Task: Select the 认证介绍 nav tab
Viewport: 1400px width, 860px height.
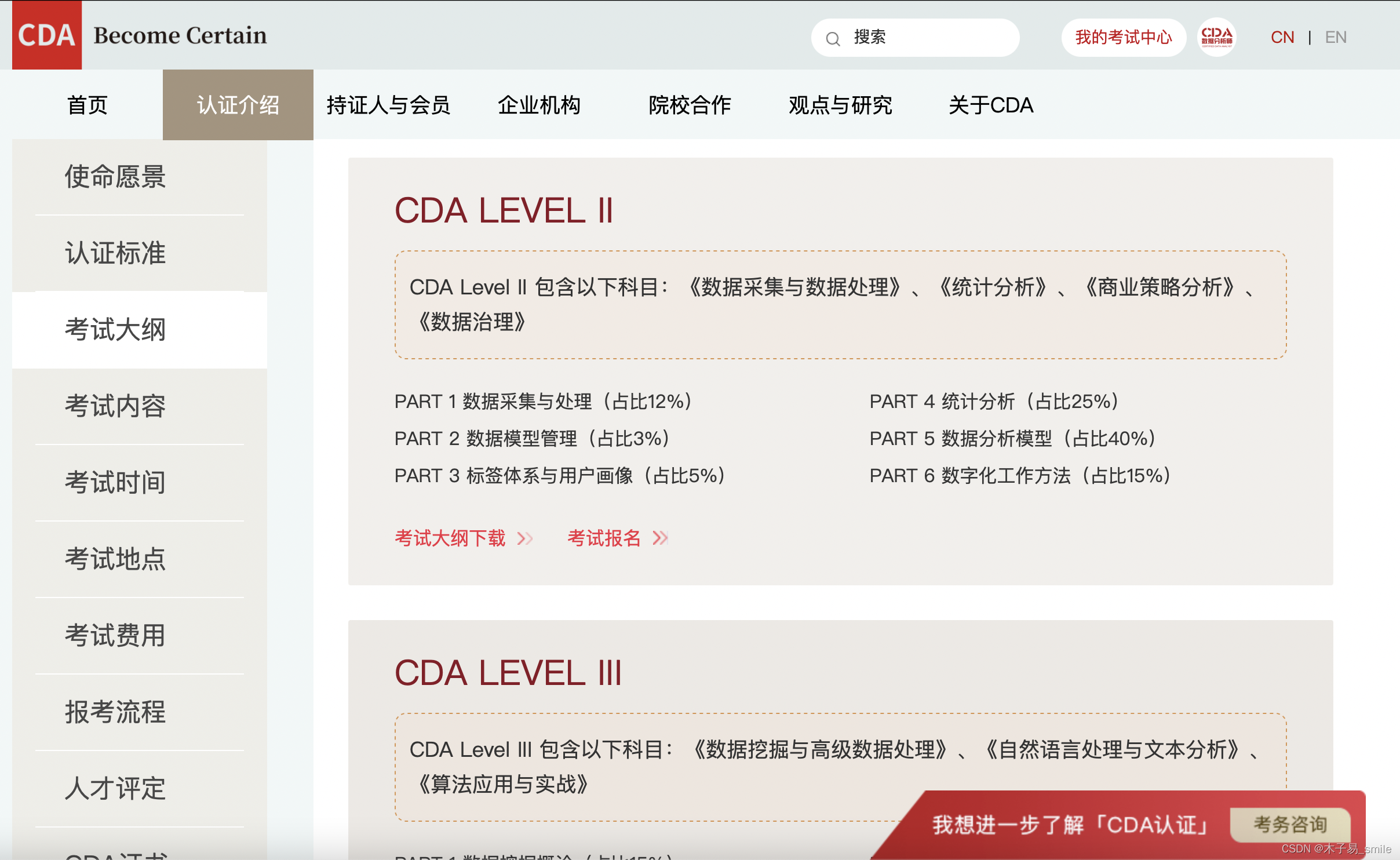Action: [238, 105]
